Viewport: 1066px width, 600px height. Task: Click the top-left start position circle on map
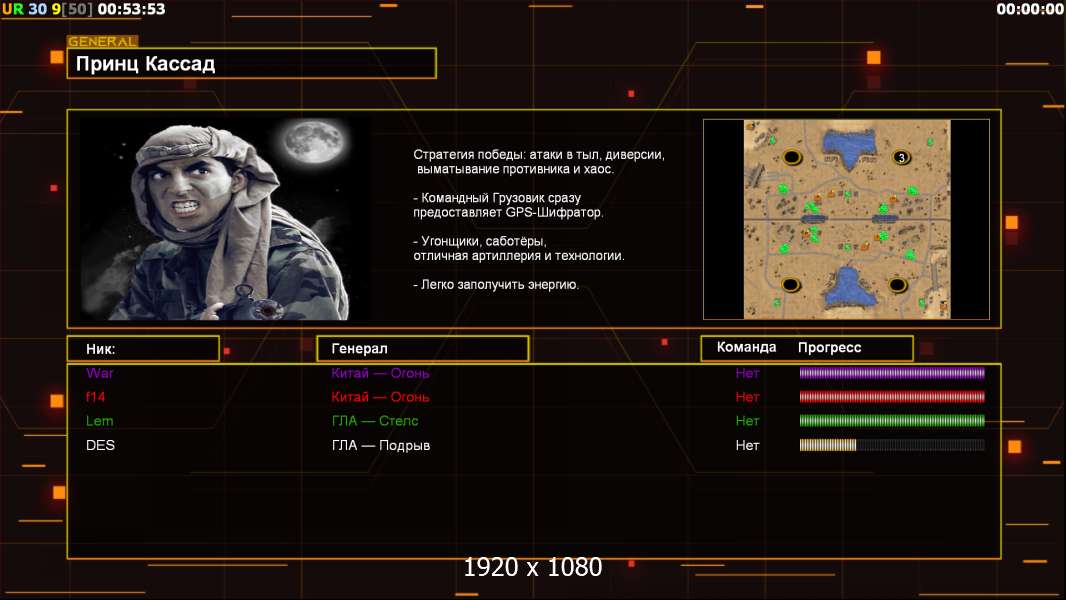793,158
